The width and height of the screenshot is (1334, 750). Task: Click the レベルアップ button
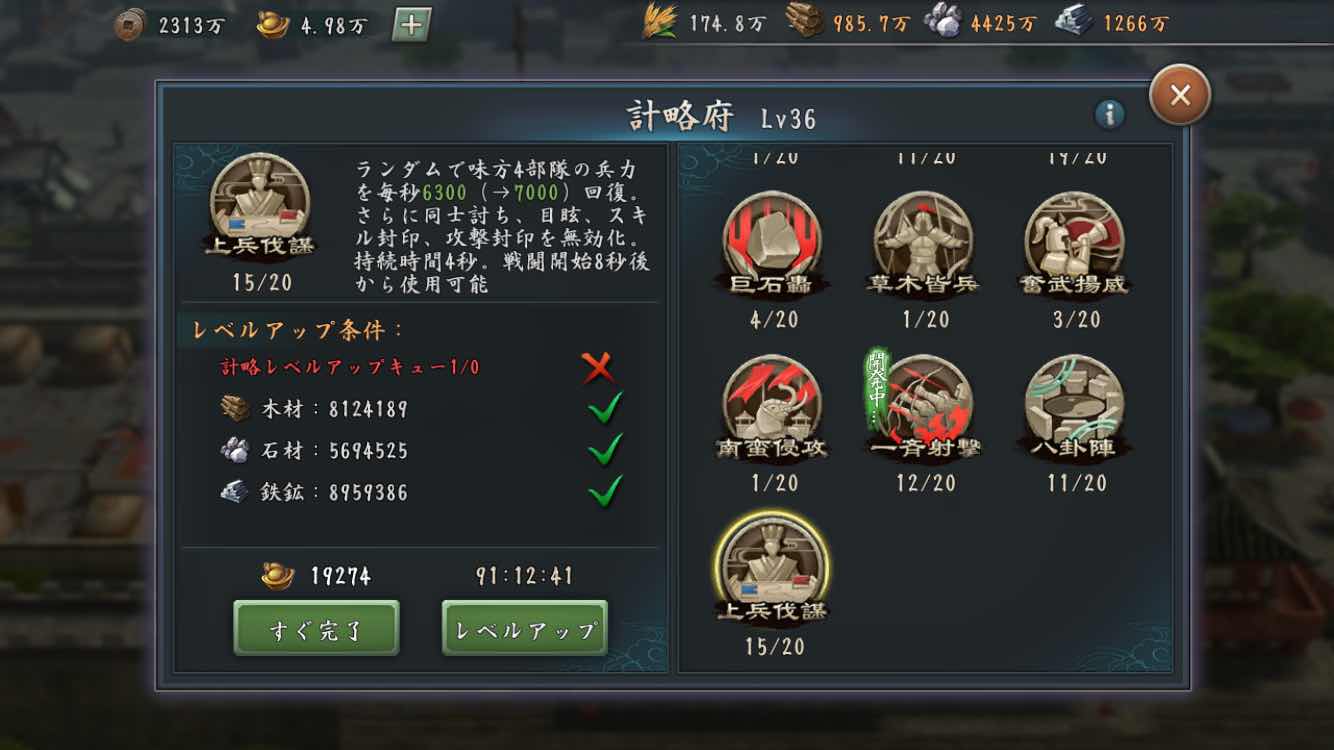[x=524, y=628]
